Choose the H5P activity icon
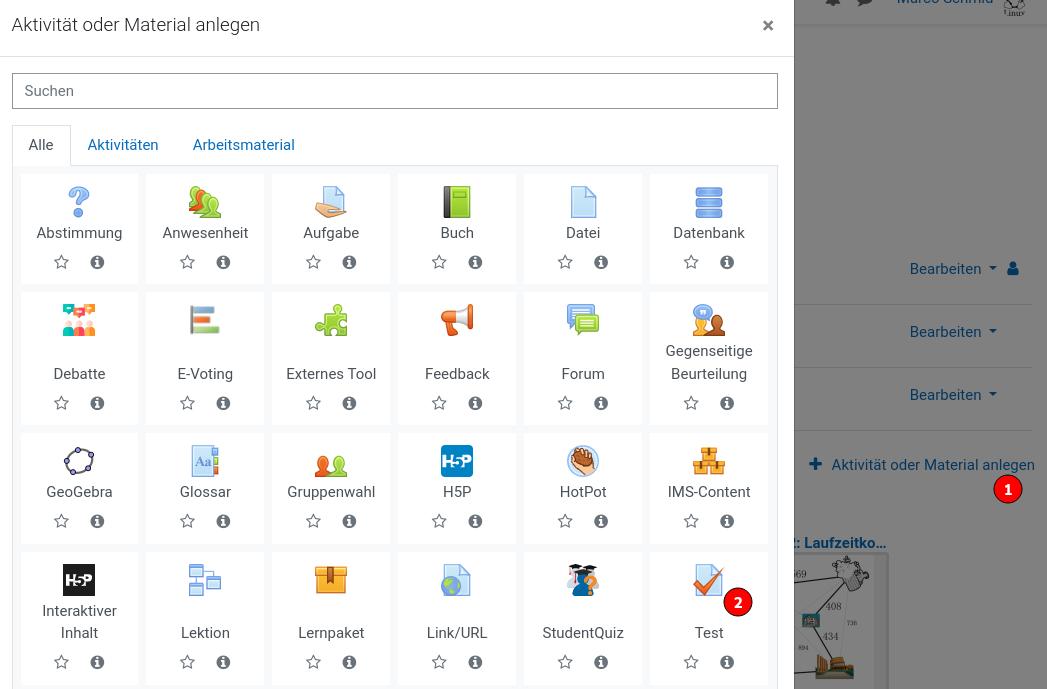Screen dimensions: 1047x689 point(457,461)
